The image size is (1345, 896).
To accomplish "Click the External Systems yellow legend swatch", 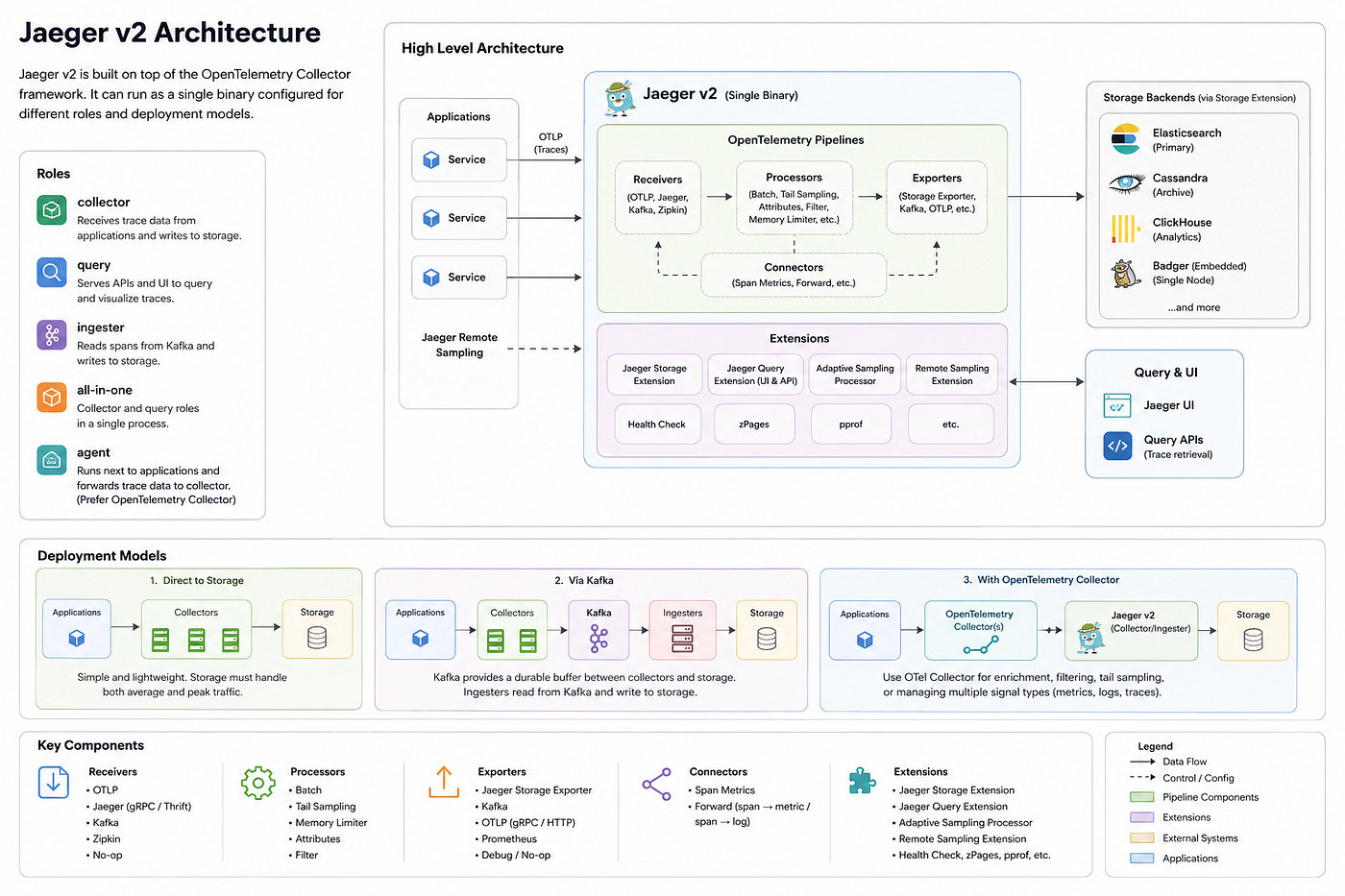I will click(x=1142, y=838).
